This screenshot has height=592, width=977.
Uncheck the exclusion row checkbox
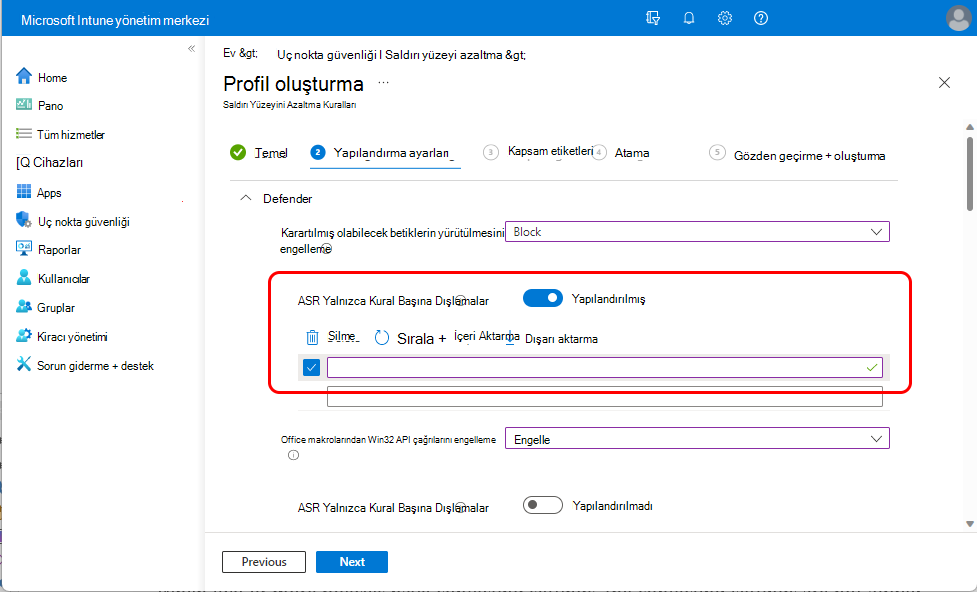point(312,368)
